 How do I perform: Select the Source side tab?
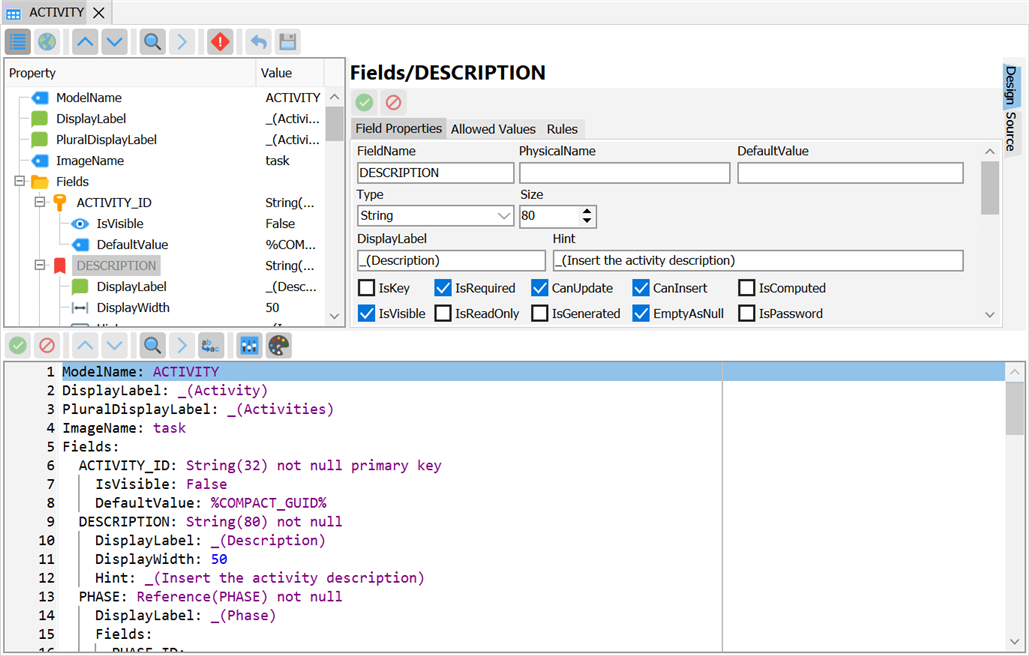[x=1011, y=131]
